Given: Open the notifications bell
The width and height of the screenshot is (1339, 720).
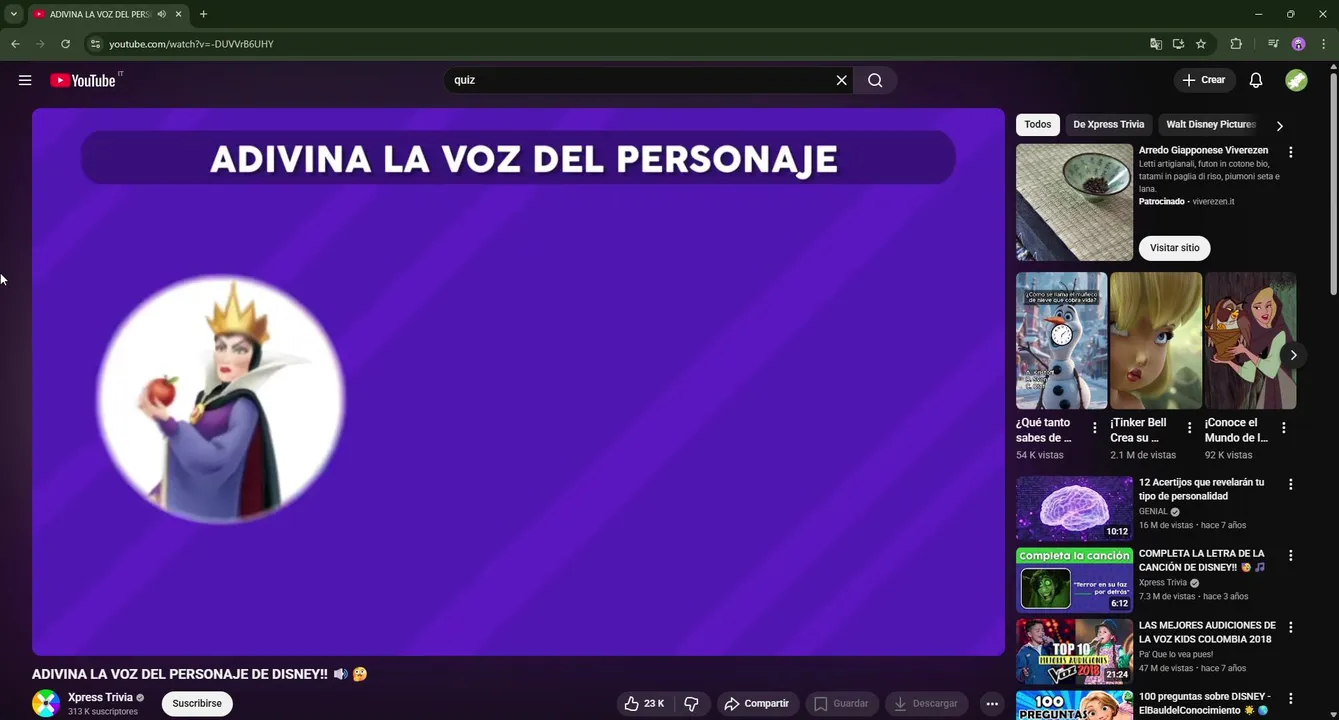Looking at the screenshot, I should click(1256, 80).
